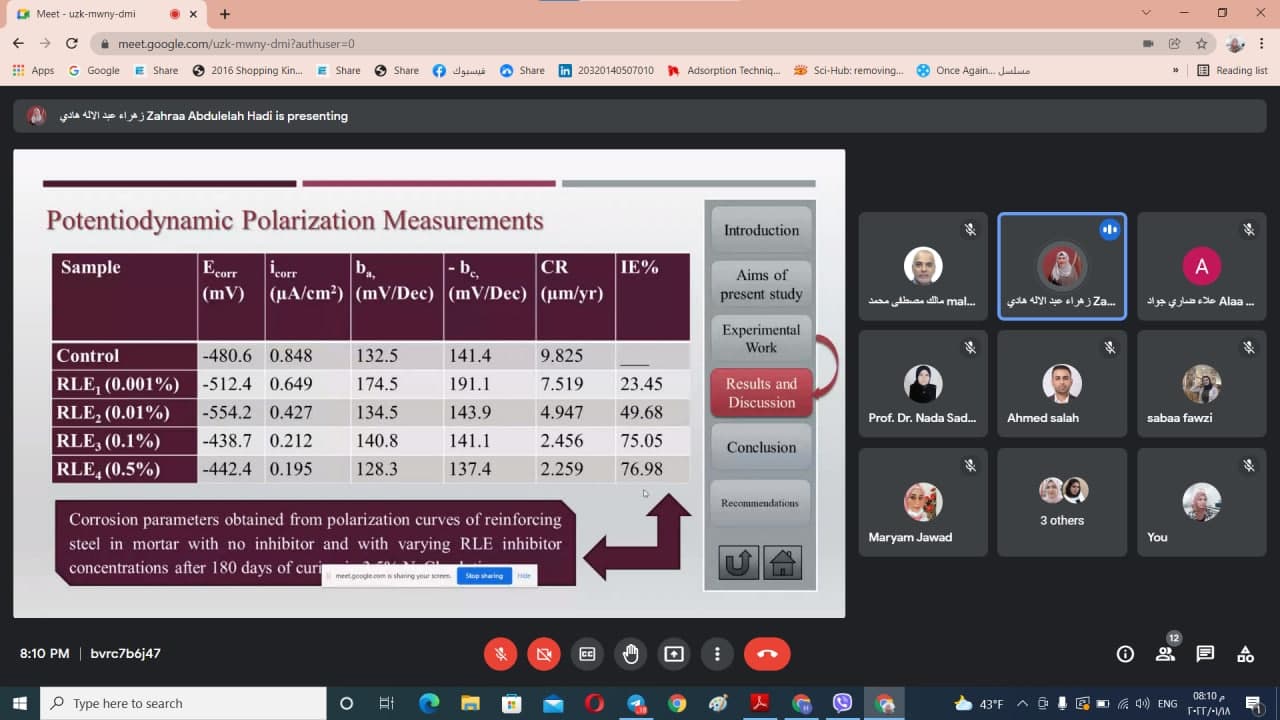Click the Stop sharing button

point(484,576)
